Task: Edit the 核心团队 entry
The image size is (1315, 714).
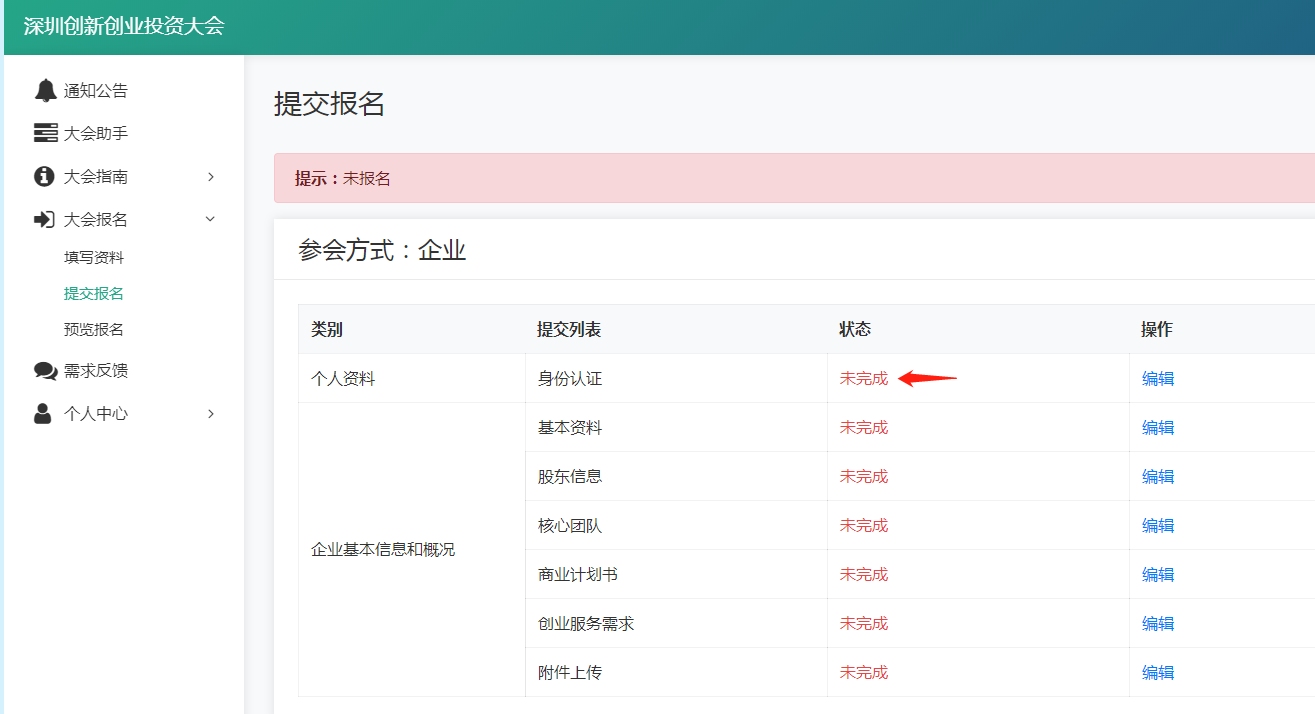Action: pos(1158,525)
